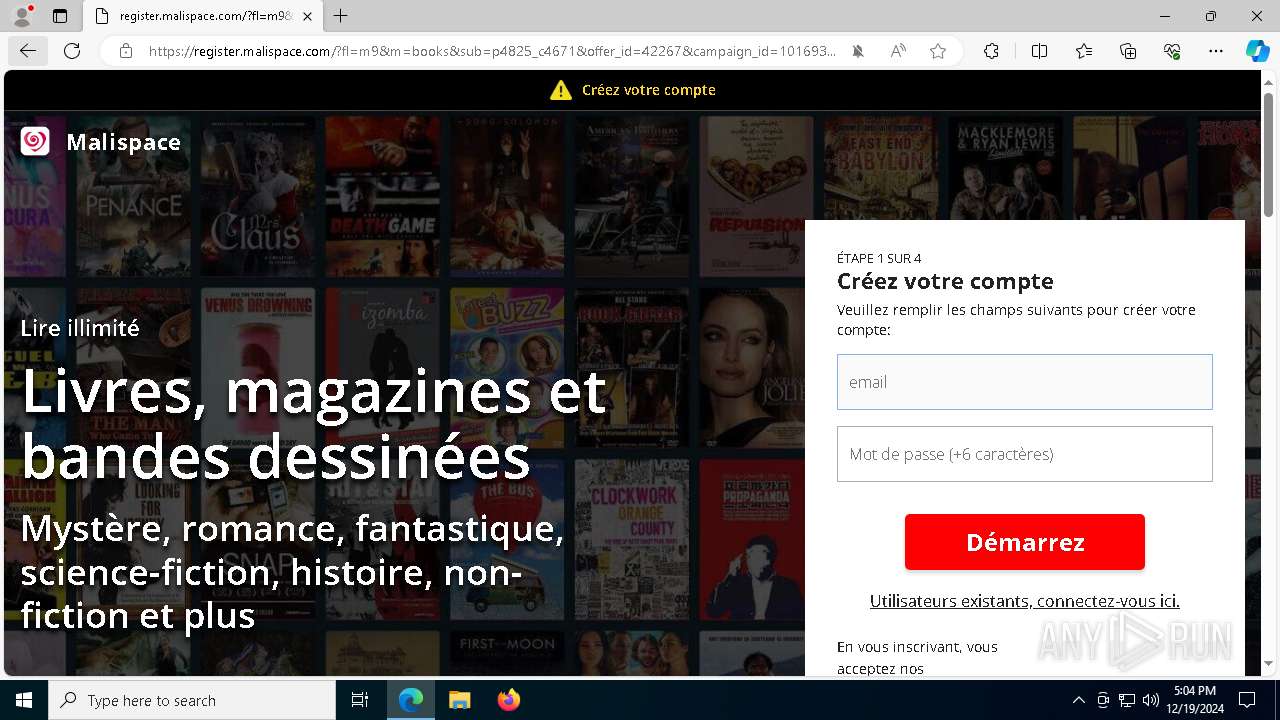Open the Windows Start menu
Viewport: 1280px width, 720px height.
tap(24, 700)
